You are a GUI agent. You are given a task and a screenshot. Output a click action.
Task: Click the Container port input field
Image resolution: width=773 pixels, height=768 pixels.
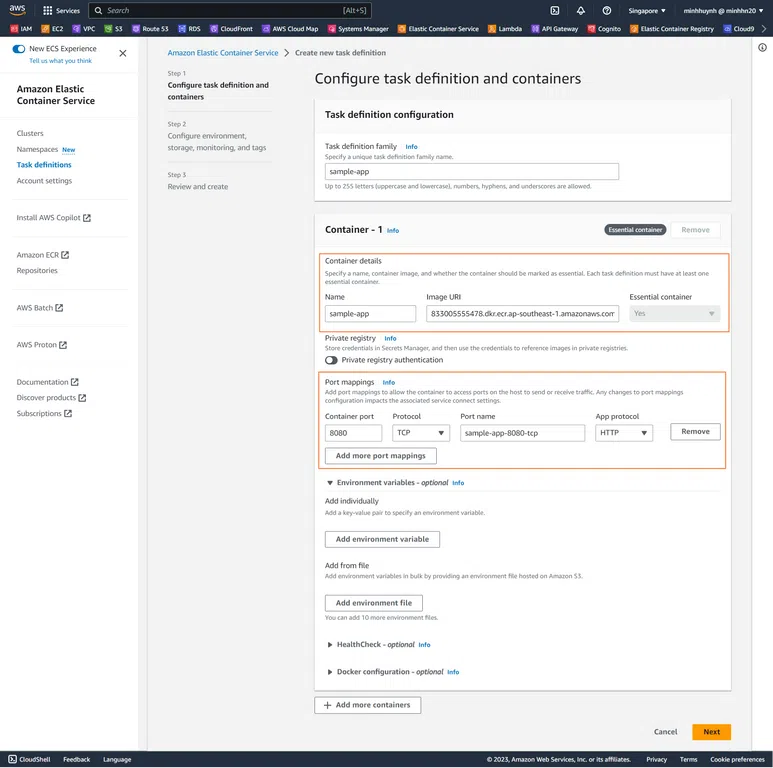click(353, 433)
